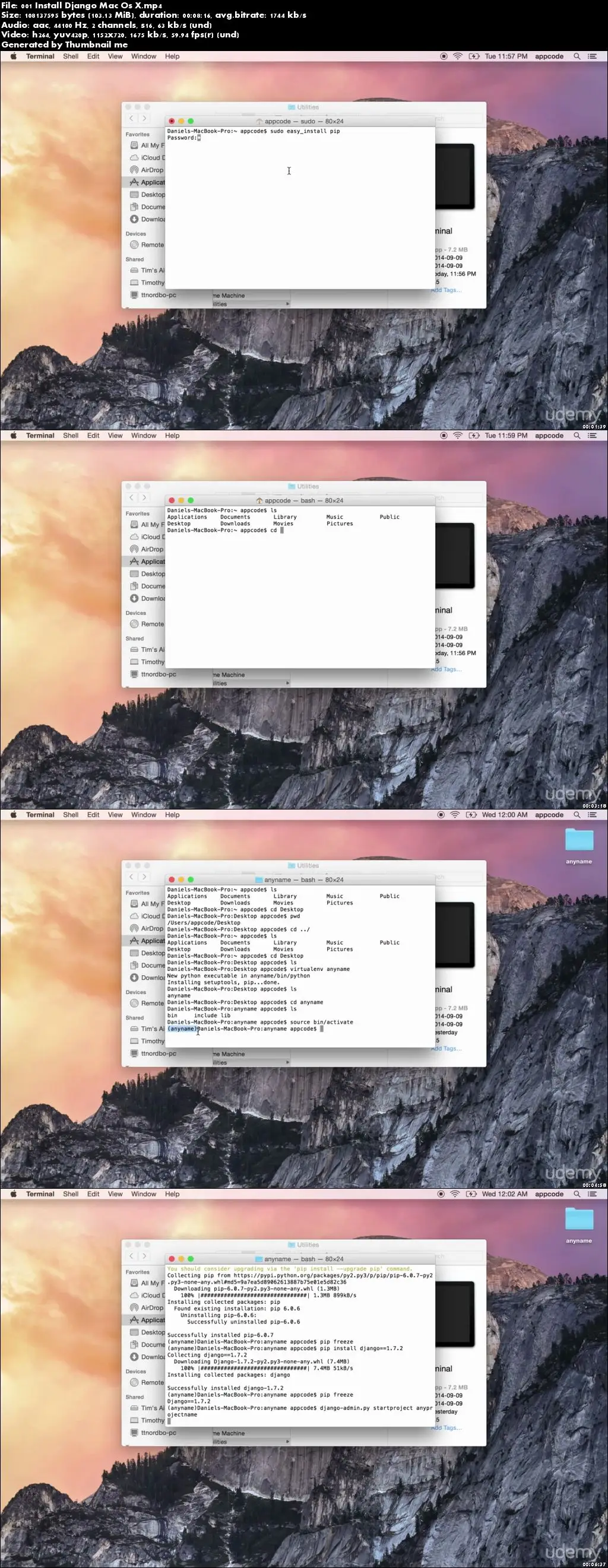Click the Tue 11:59 PM clock
Viewport: 608px width, 1568px height.
tap(506, 435)
